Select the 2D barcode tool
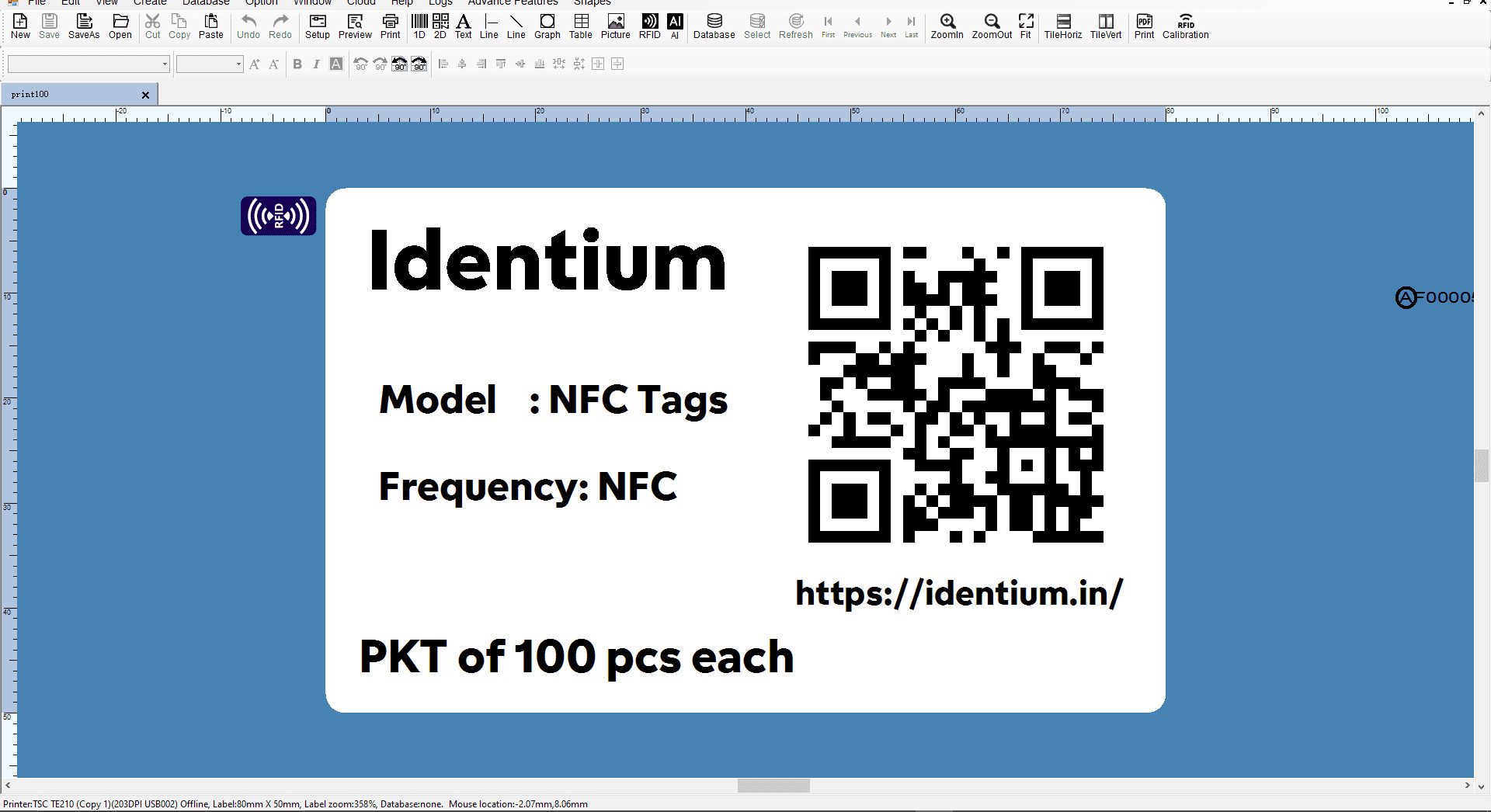 click(x=440, y=26)
